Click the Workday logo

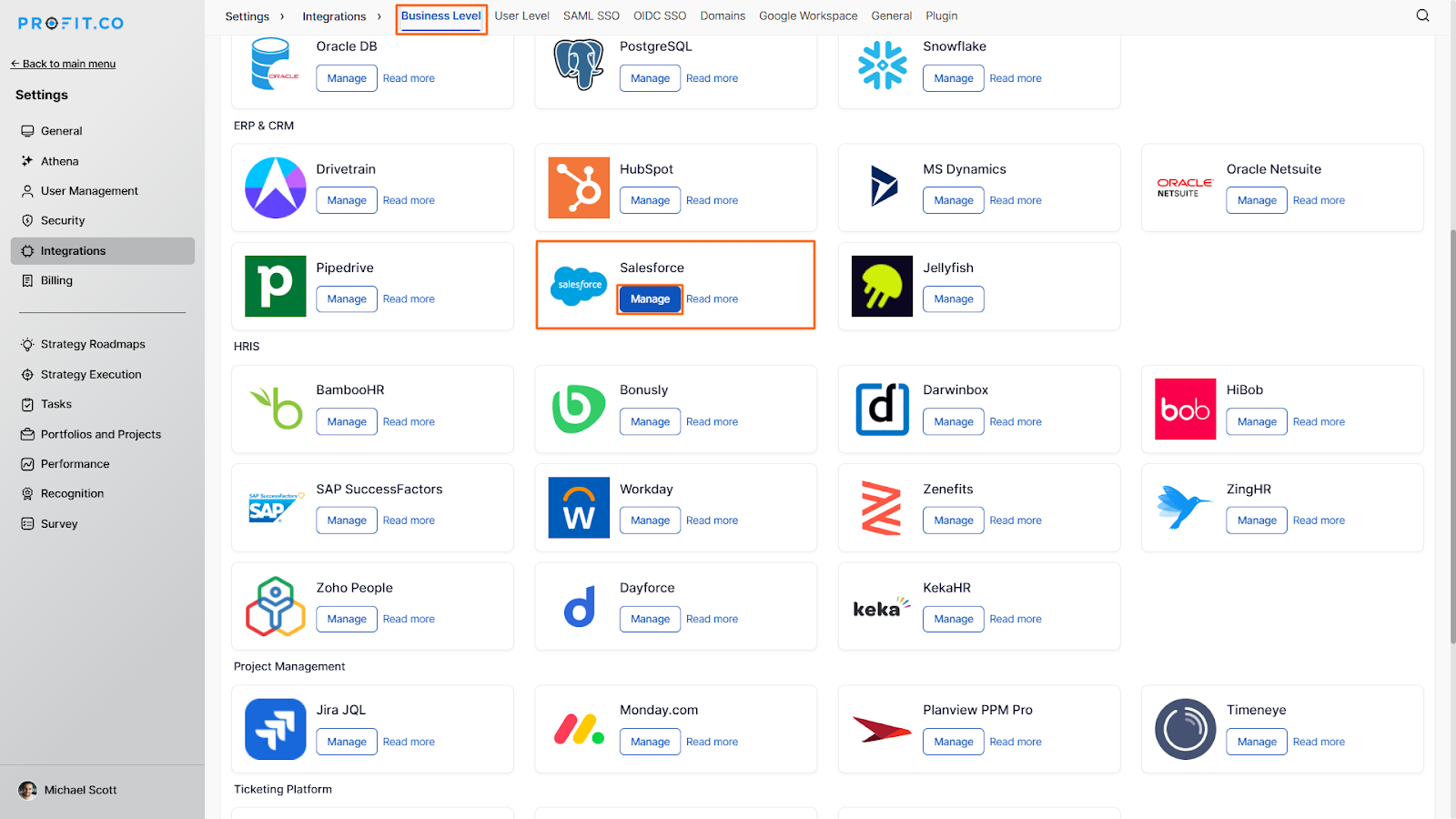[579, 508]
